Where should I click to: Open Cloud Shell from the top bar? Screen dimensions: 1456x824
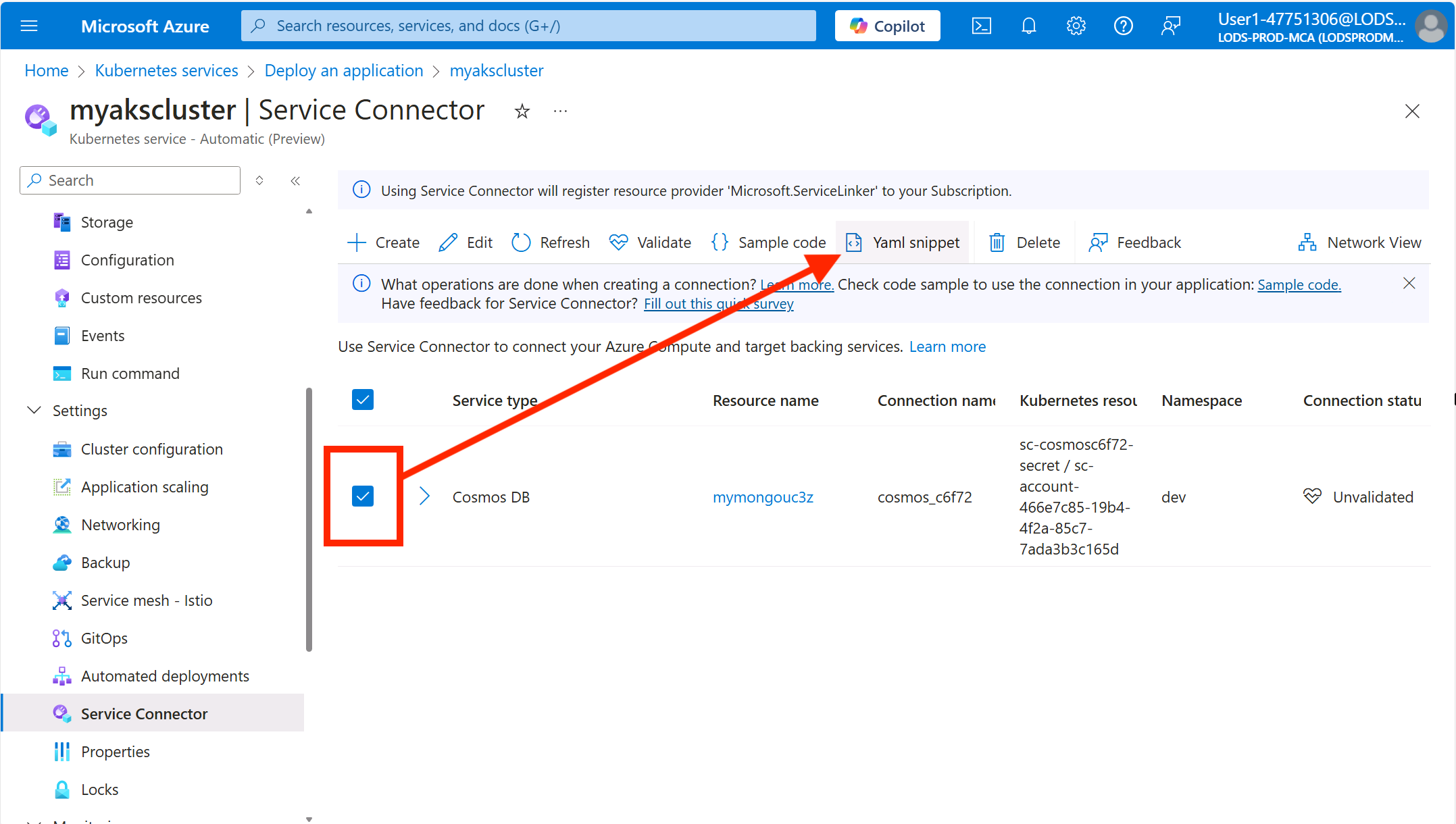pyautogui.click(x=981, y=26)
